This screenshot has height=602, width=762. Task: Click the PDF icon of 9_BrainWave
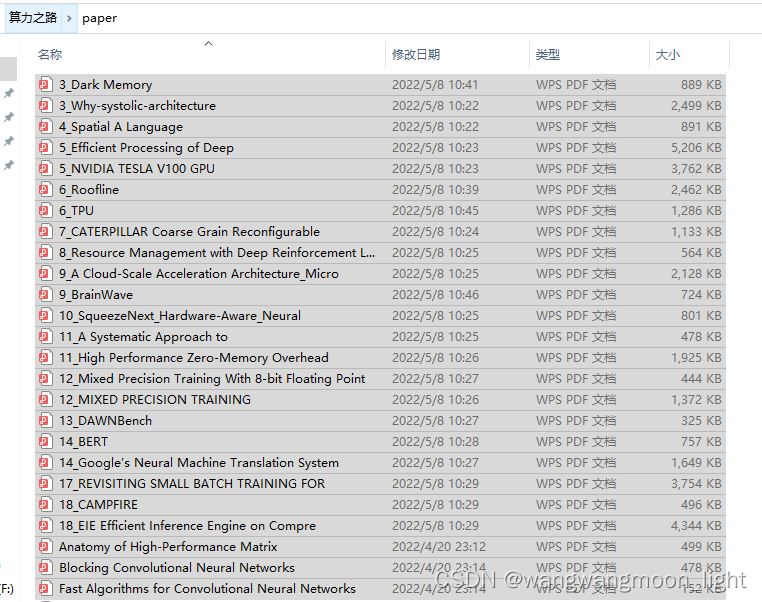45,294
